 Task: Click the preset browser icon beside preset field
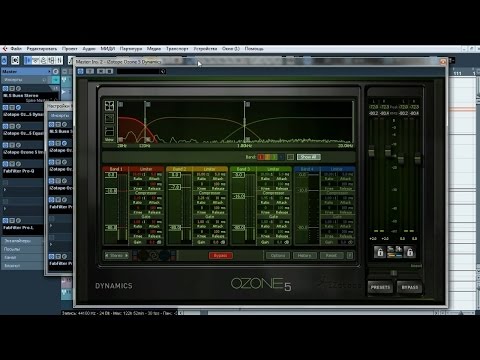(x=163, y=71)
